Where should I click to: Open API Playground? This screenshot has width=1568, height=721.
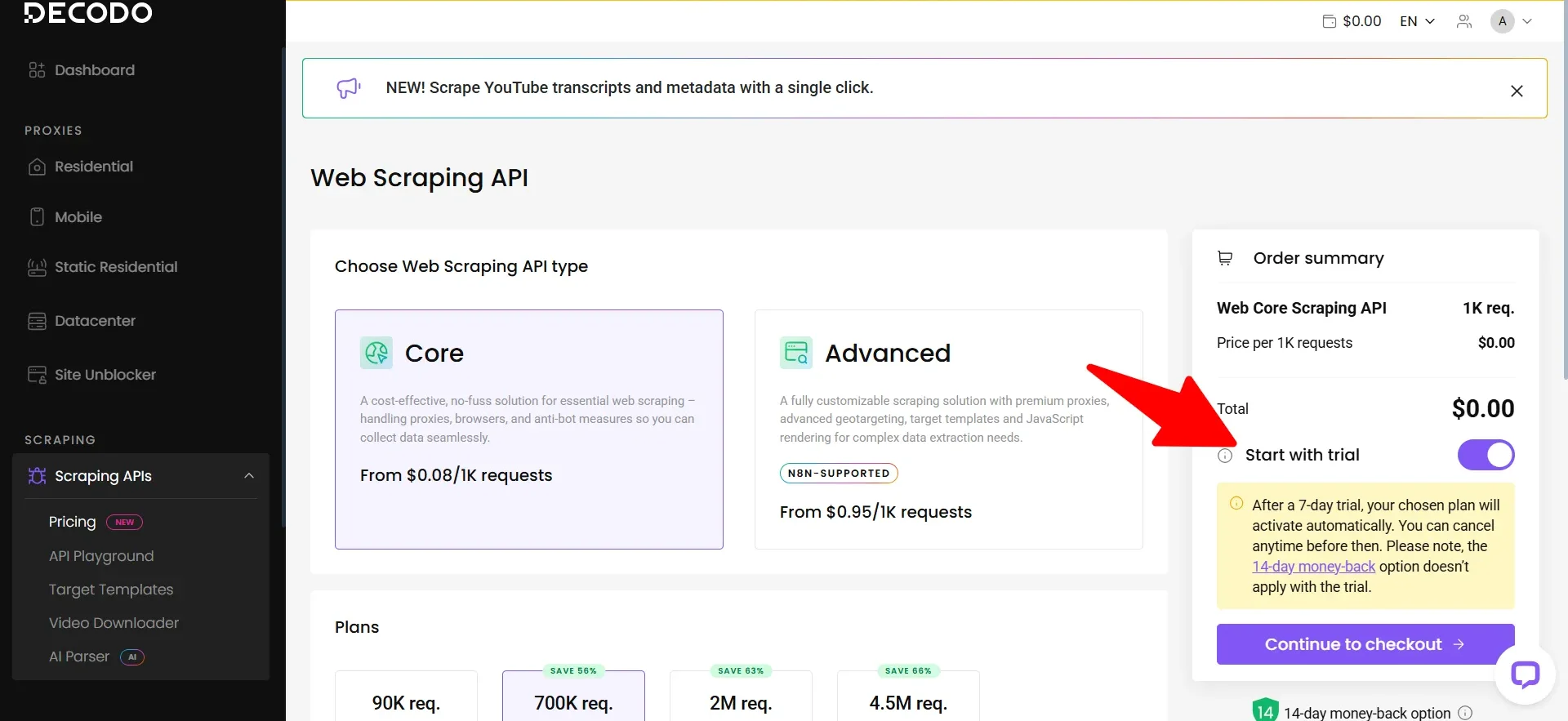101,556
